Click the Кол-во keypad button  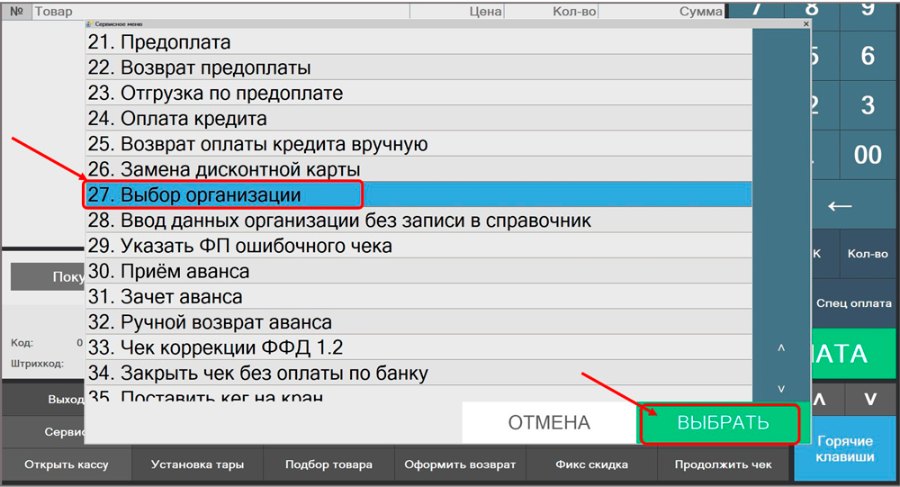pos(867,254)
